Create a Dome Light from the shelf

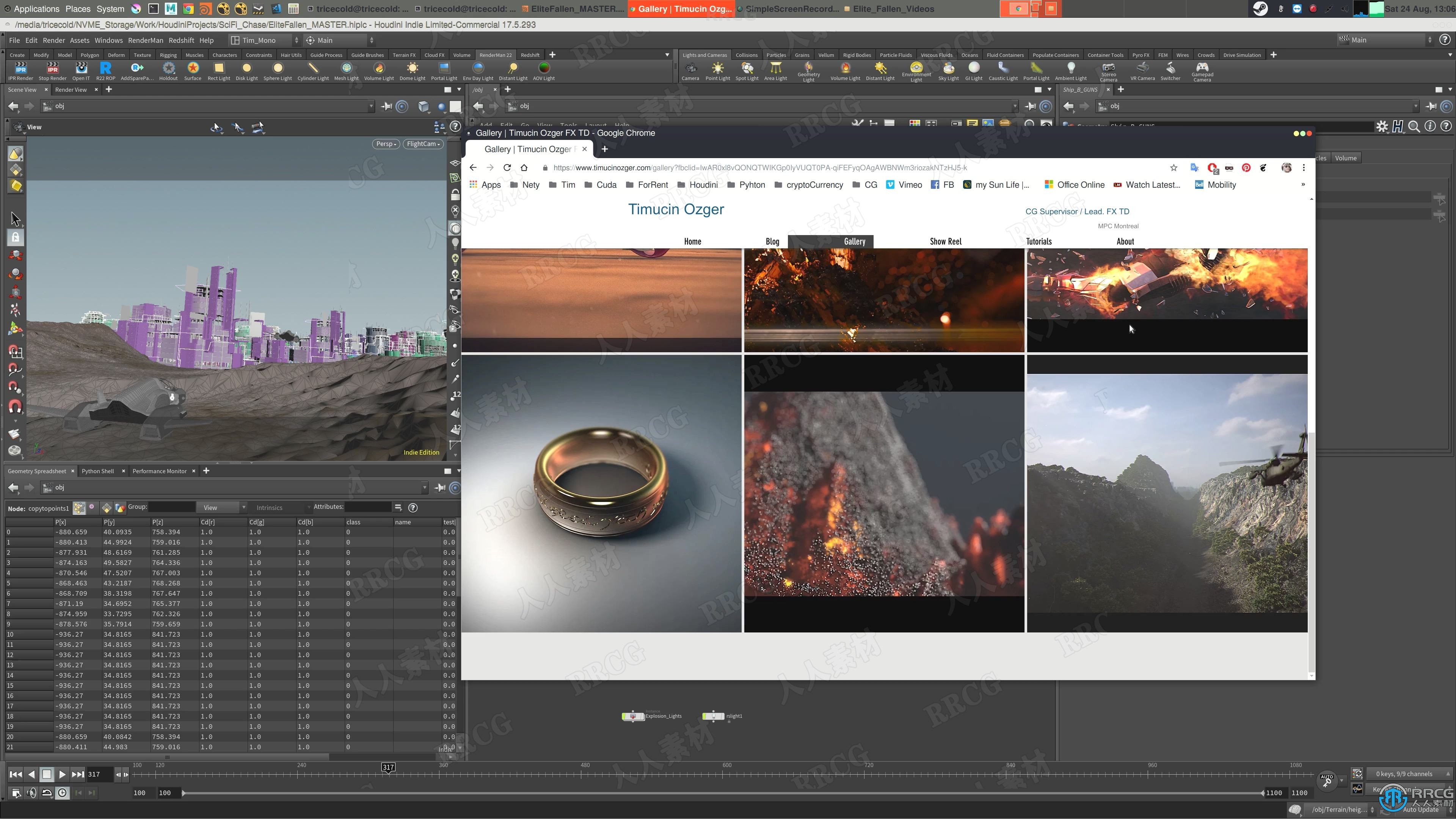[x=413, y=71]
